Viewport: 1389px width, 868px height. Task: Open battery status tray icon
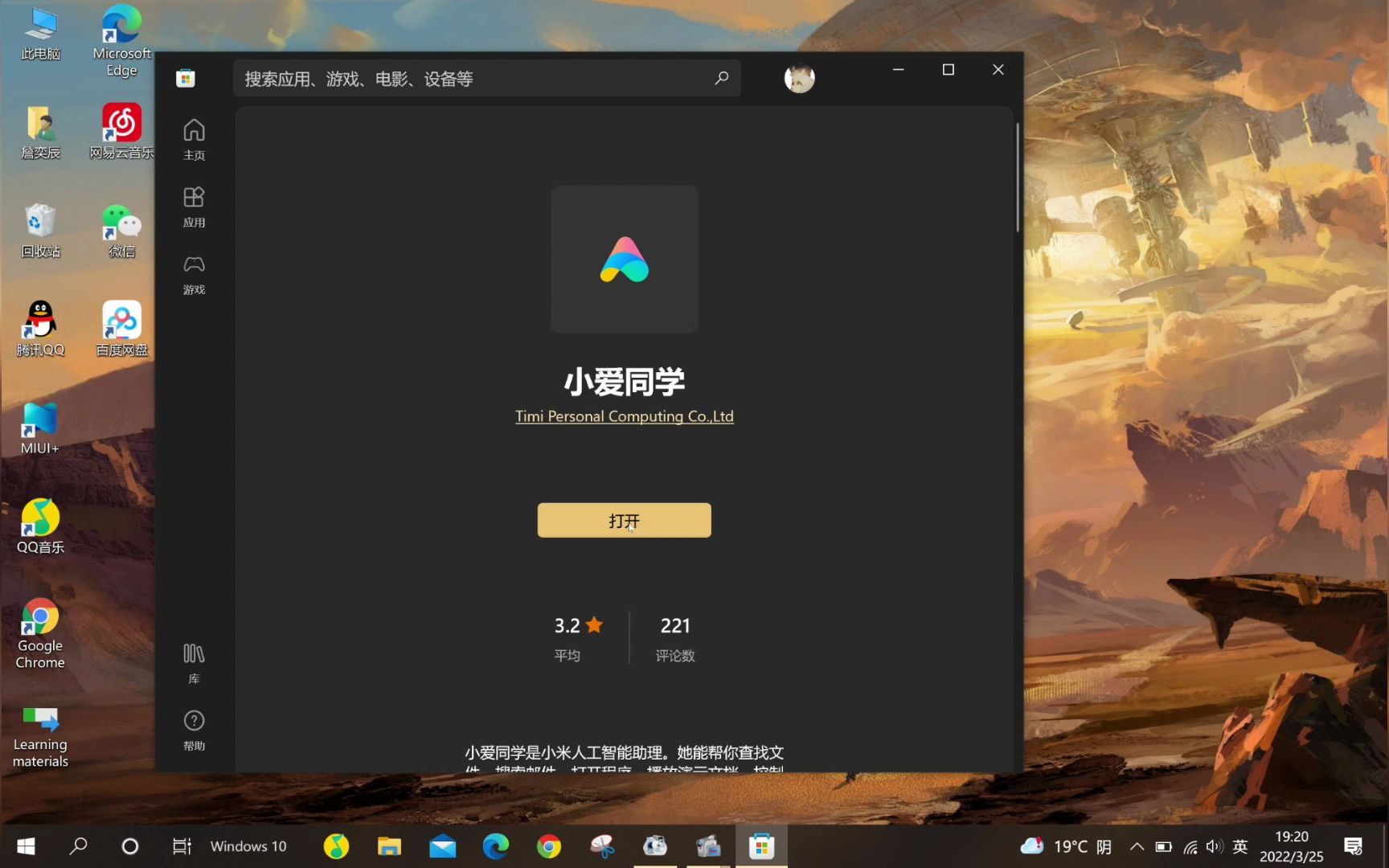[1163, 846]
